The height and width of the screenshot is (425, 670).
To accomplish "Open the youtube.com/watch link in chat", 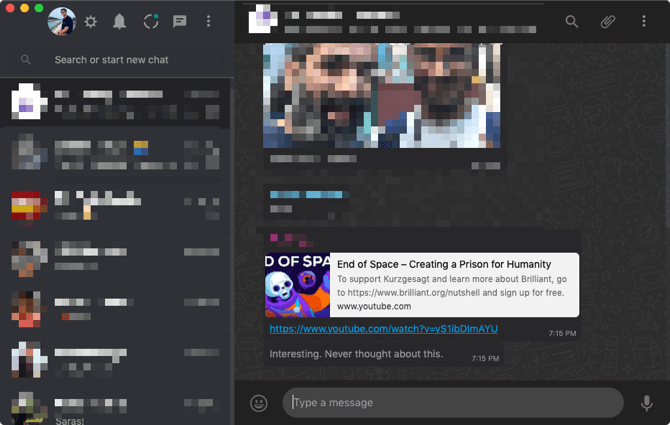I will tap(383, 329).
